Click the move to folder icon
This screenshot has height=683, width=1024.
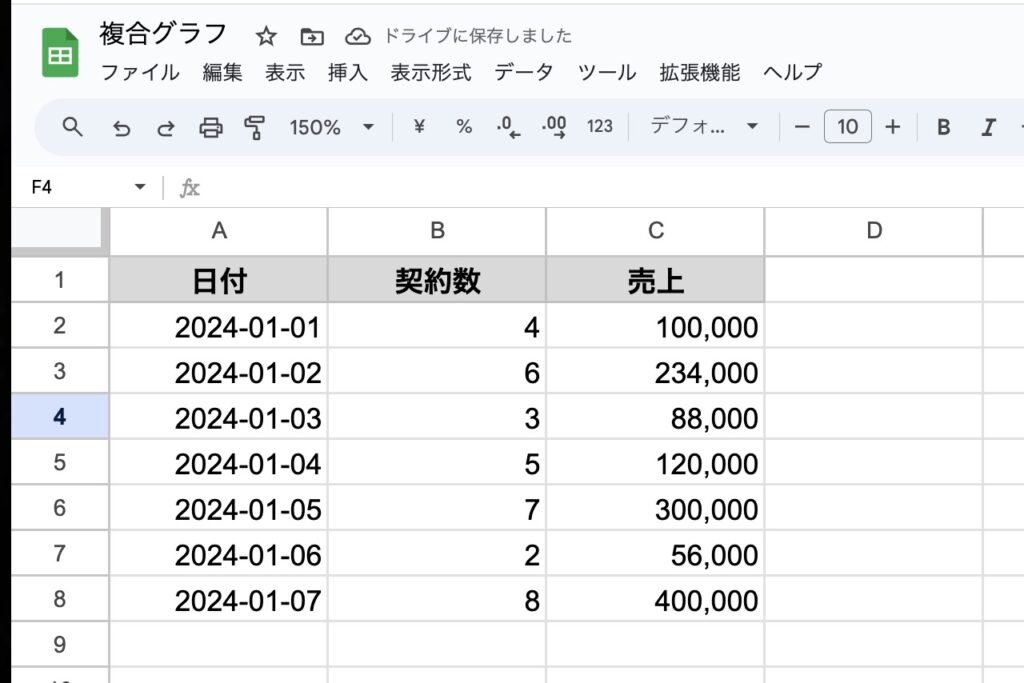pos(312,37)
